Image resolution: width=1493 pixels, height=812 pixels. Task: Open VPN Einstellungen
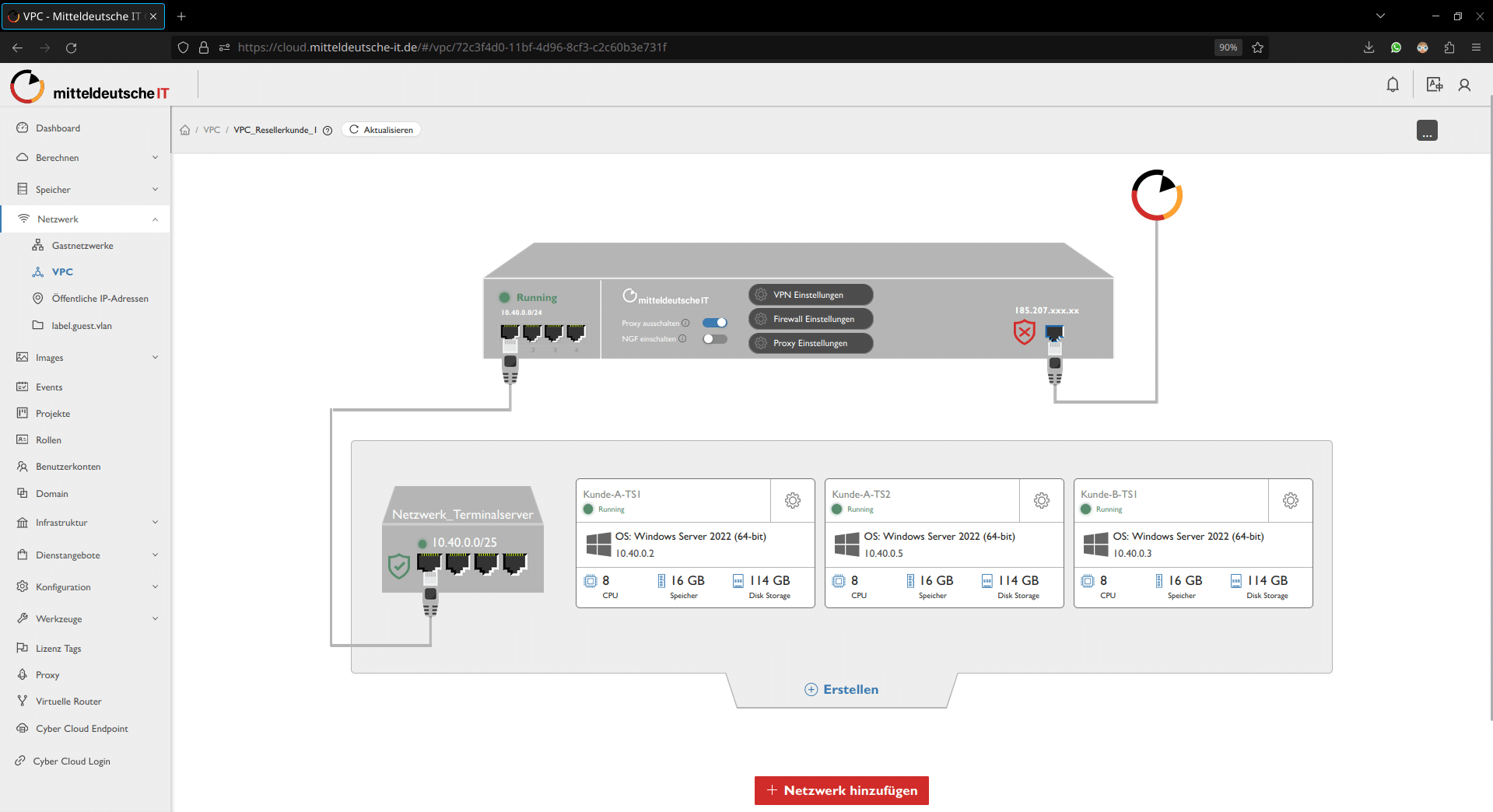coord(811,295)
